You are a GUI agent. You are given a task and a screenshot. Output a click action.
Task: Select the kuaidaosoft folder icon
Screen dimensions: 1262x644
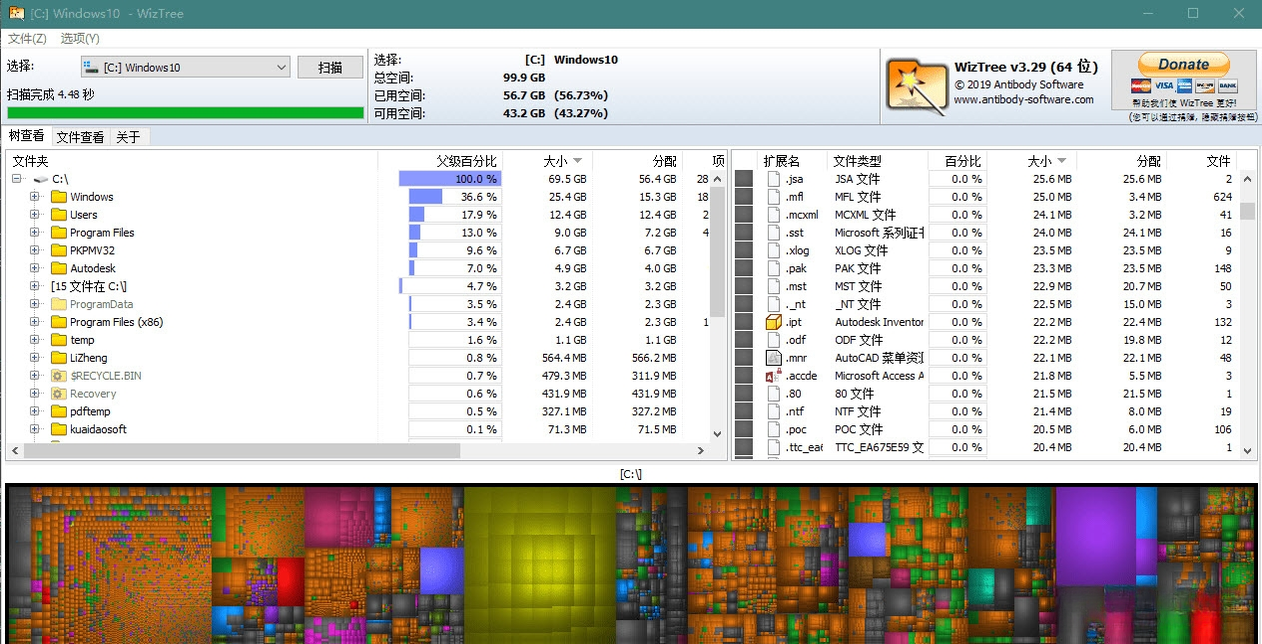click(x=59, y=429)
